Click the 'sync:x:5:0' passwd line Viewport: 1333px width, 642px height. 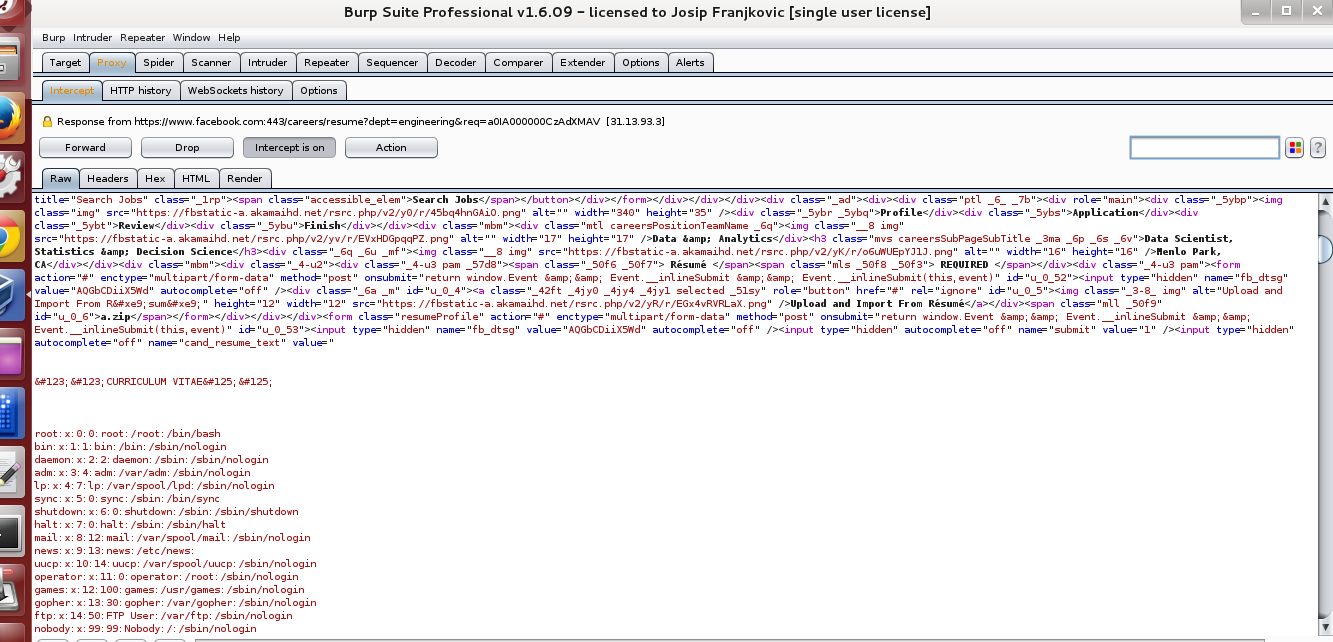[x=127, y=498]
